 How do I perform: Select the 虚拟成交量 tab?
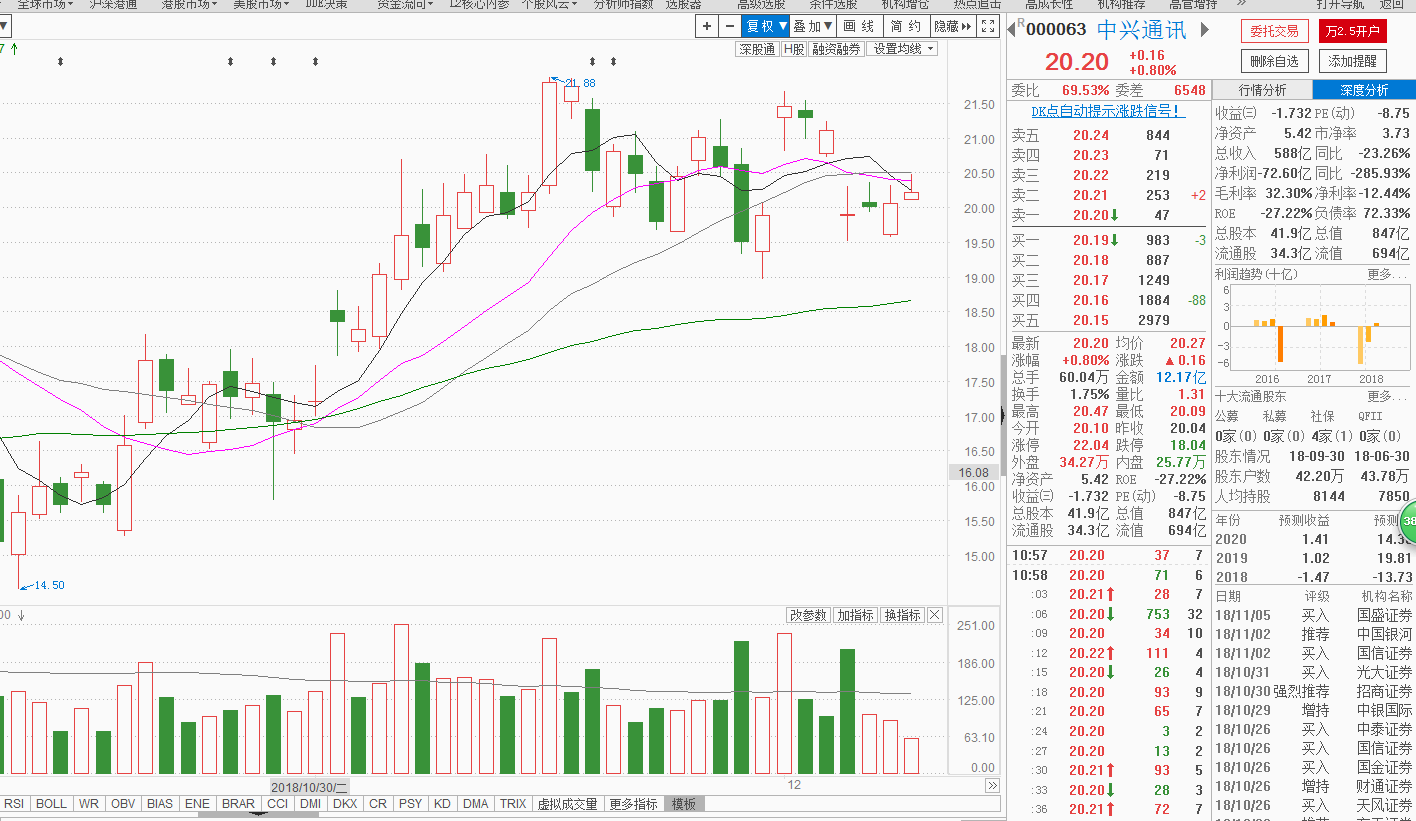click(567, 804)
